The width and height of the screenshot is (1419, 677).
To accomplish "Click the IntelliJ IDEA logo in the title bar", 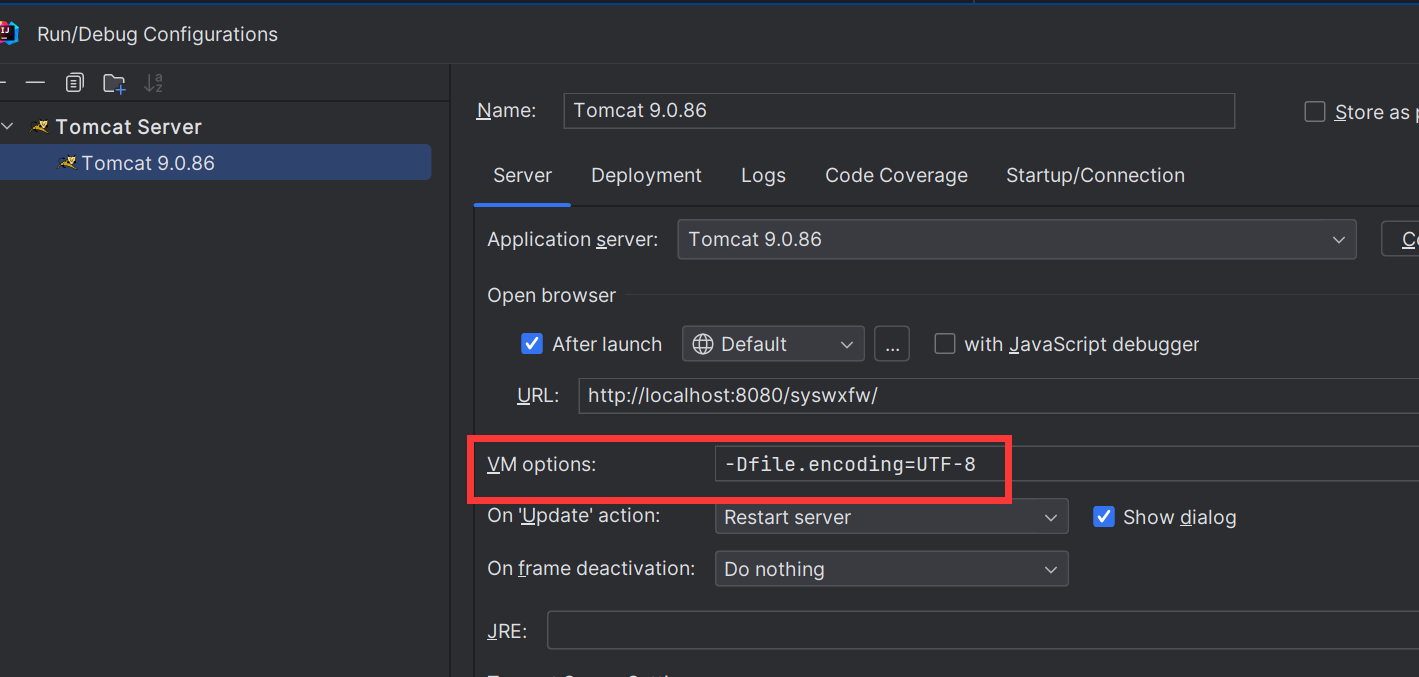I will 8,33.
